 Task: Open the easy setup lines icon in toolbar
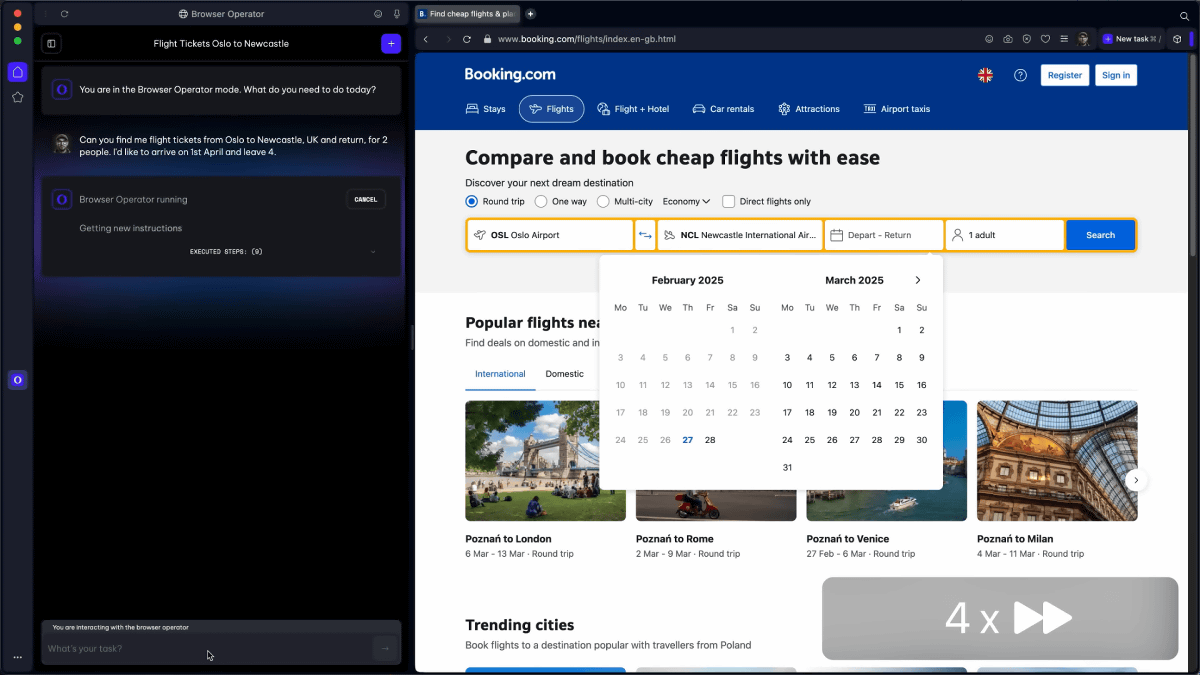[x=1065, y=39]
